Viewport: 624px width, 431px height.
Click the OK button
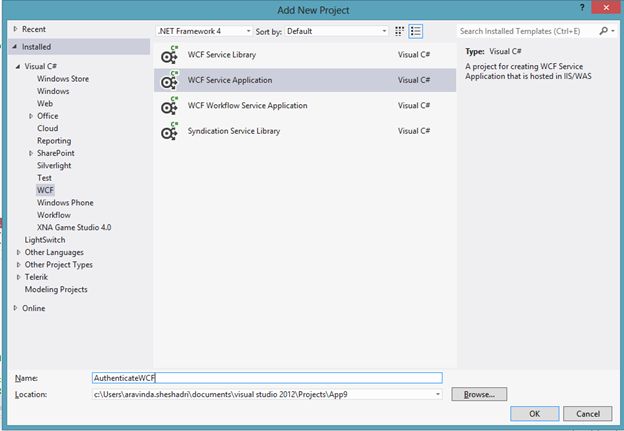coord(534,413)
